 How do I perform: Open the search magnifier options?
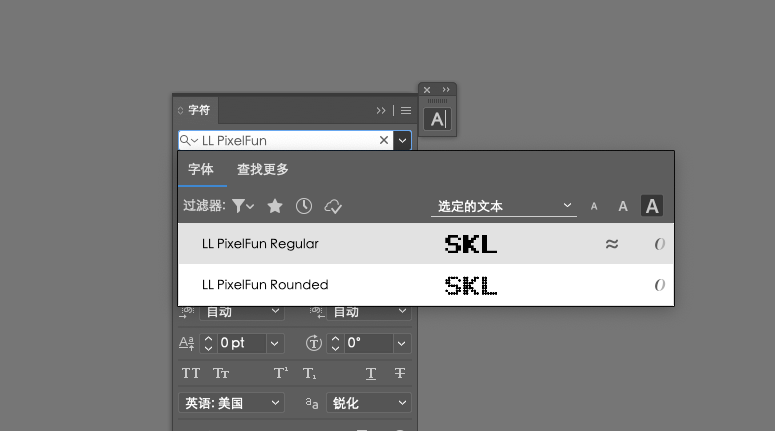pyautogui.click(x=188, y=141)
